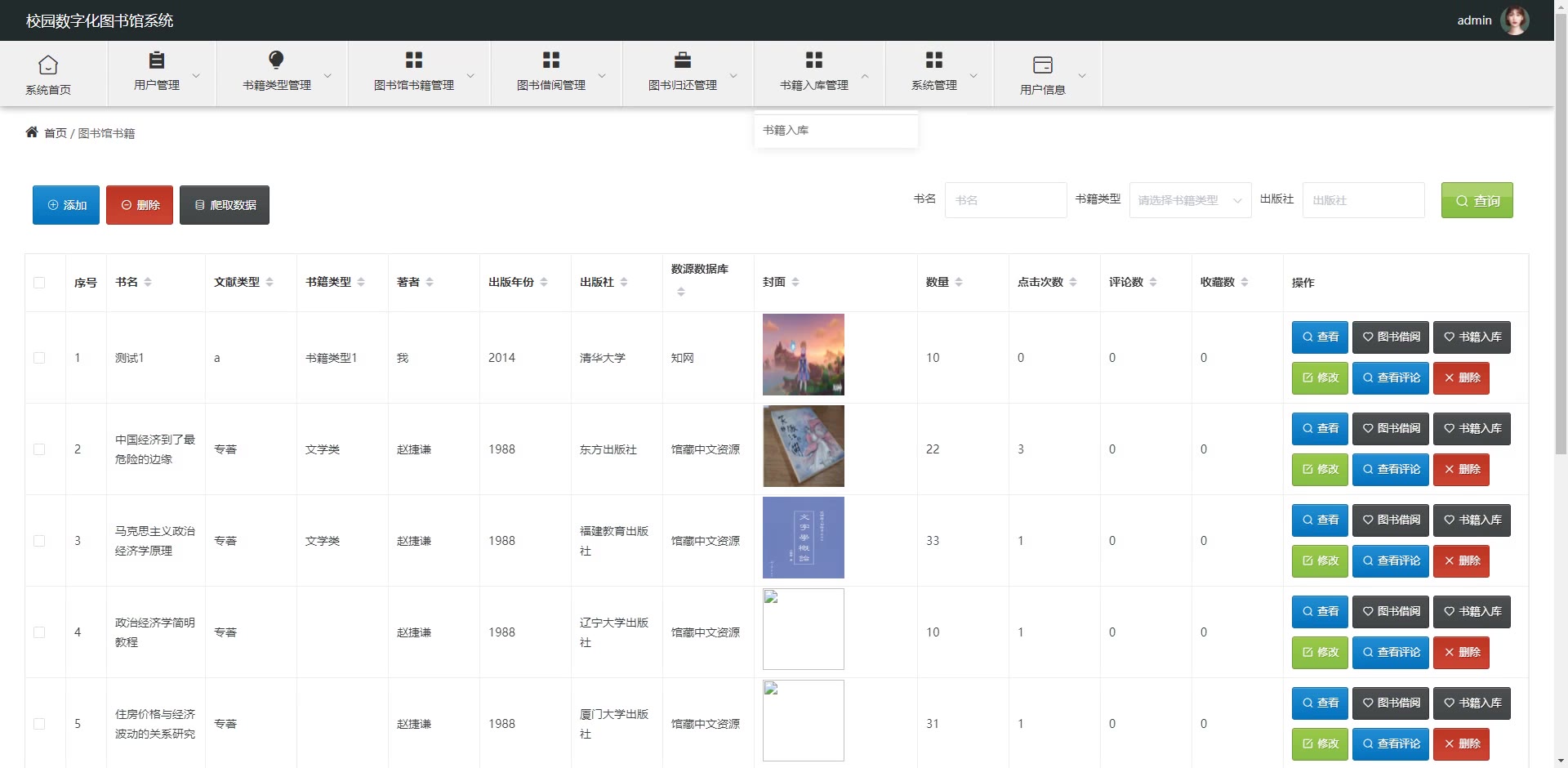Expand the 图书借阅管理 menu chevron

[602, 75]
